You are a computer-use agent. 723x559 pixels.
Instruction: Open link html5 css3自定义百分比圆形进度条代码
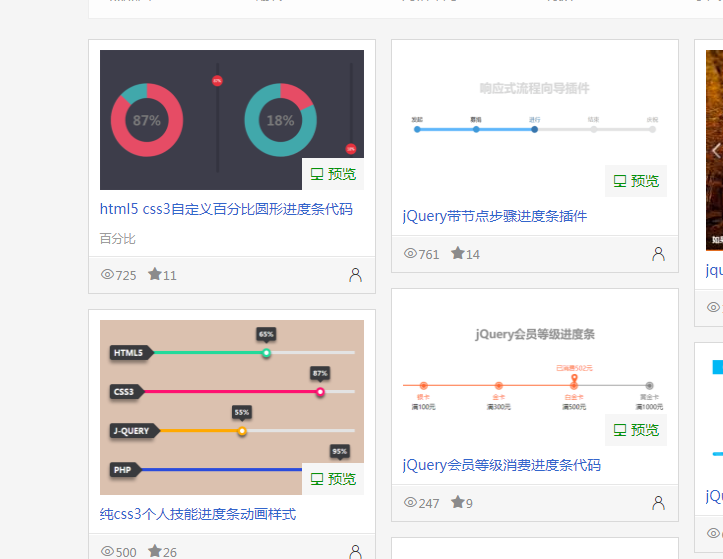pyautogui.click(x=226, y=210)
